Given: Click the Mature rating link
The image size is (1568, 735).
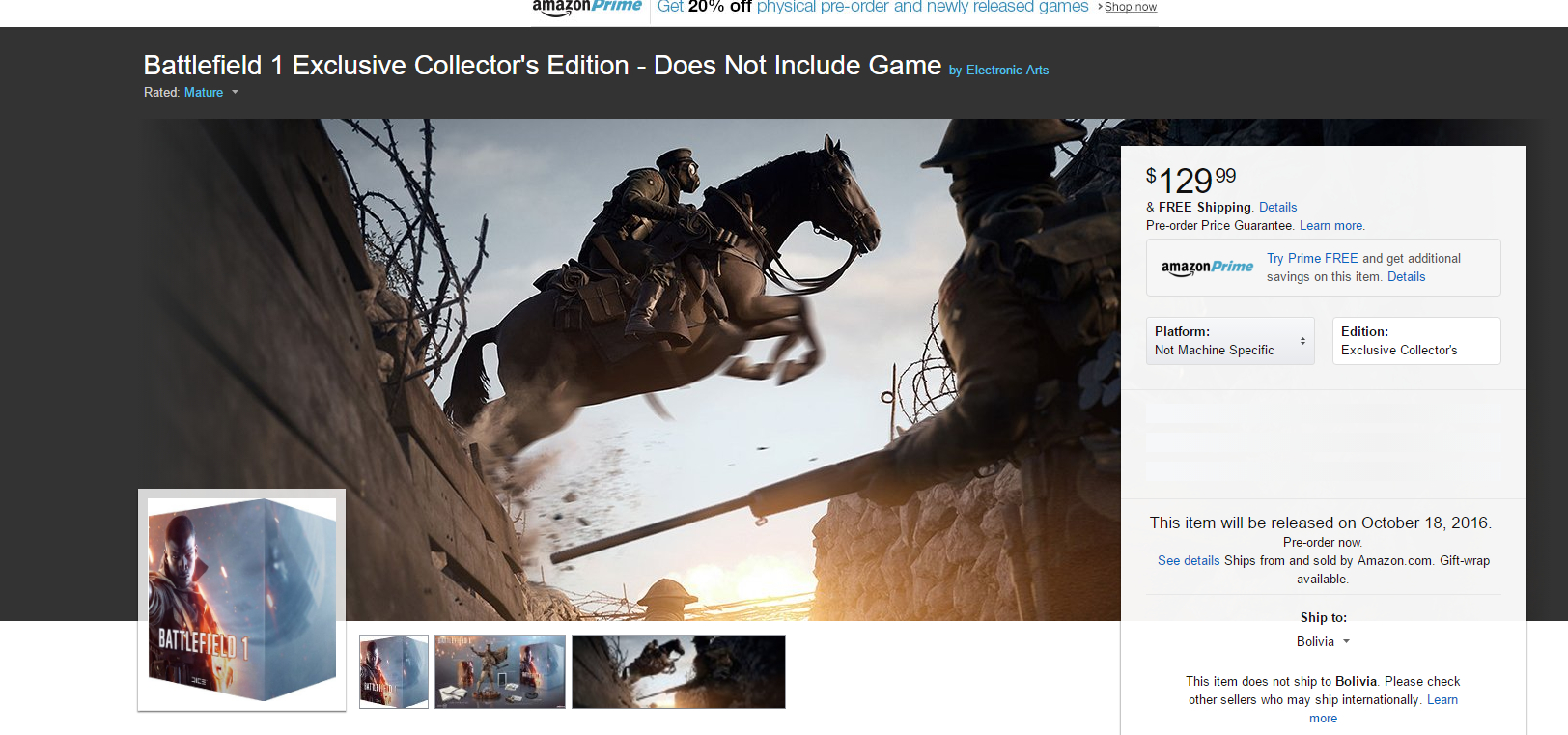Looking at the screenshot, I should pos(204,93).
